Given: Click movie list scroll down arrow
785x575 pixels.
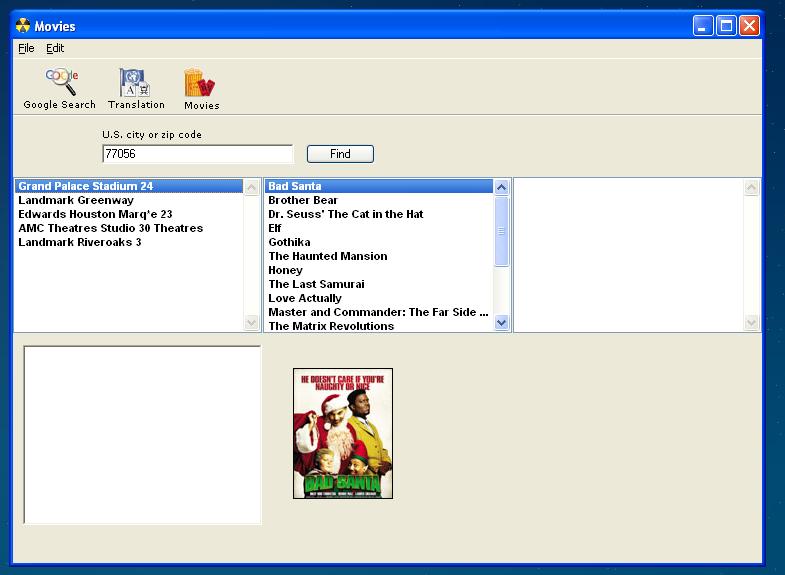Looking at the screenshot, I should (501, 323).
